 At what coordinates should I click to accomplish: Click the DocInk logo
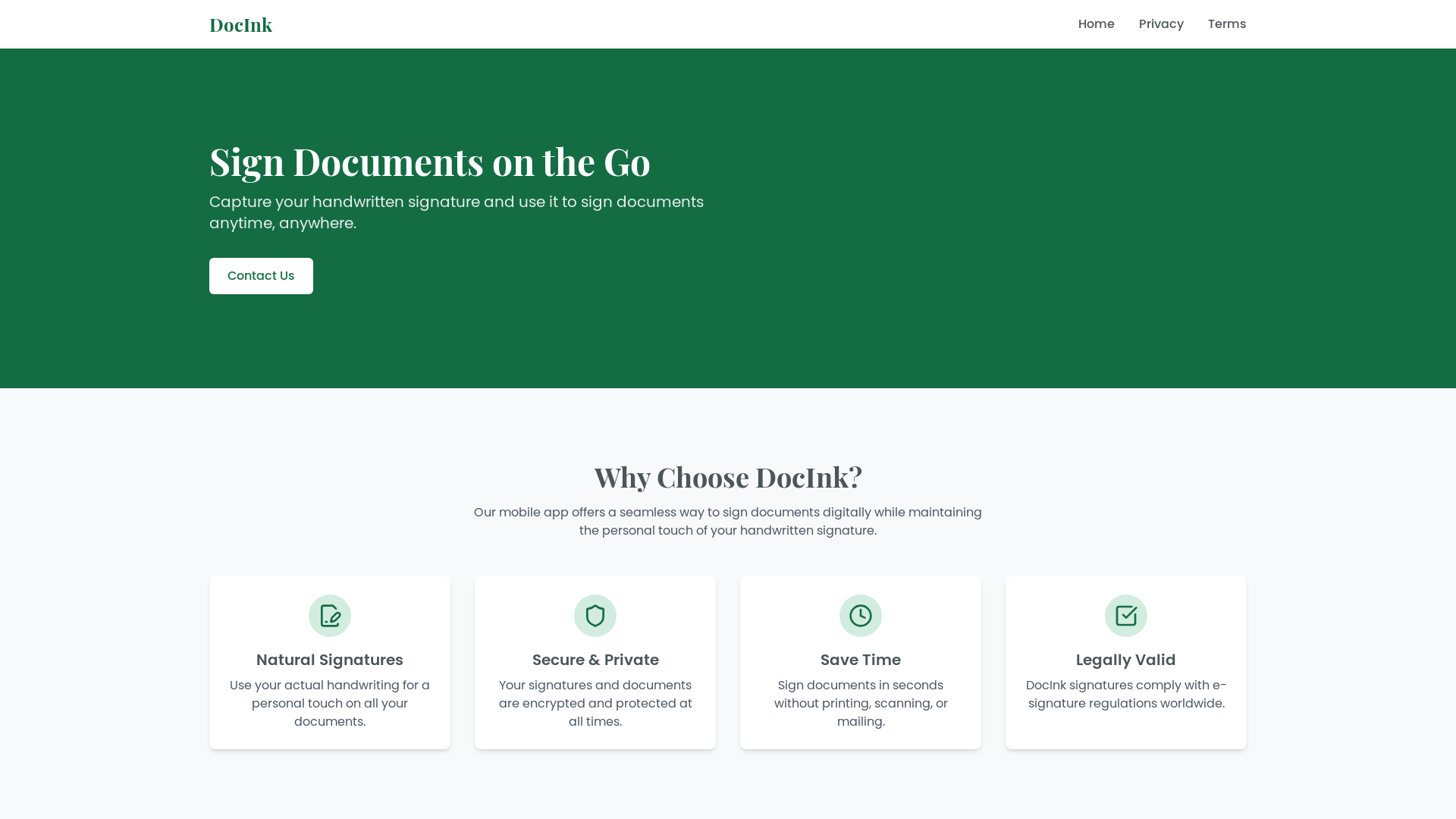point(240,25)
